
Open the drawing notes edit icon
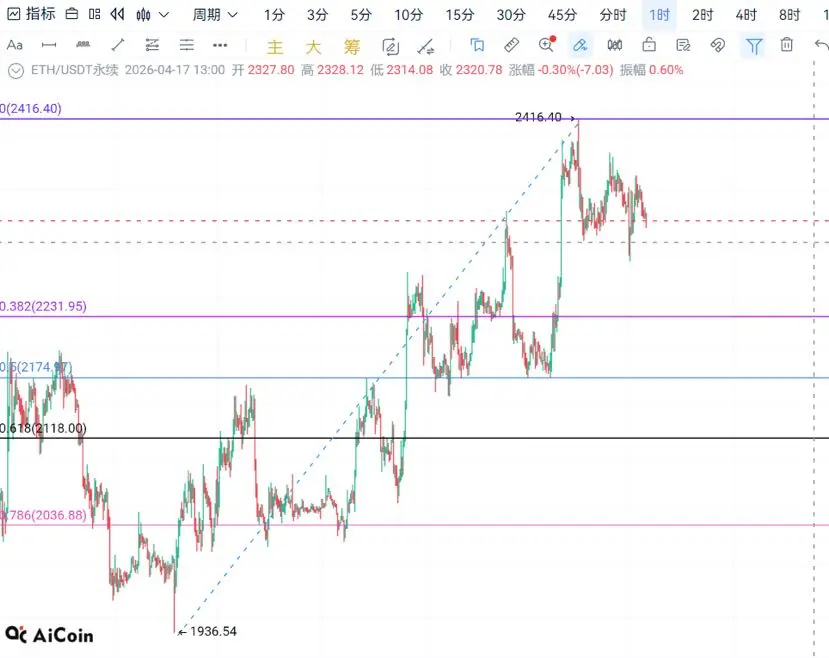coord(683,45)
